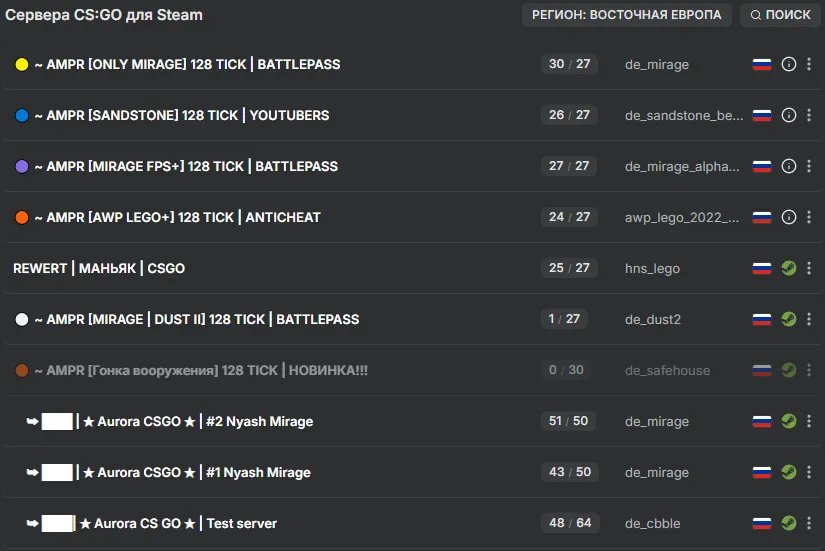Screen dimensions: 825x551
Task: Click info icon on AMPR AWP LEGO+ row
Action: [788, 217]
